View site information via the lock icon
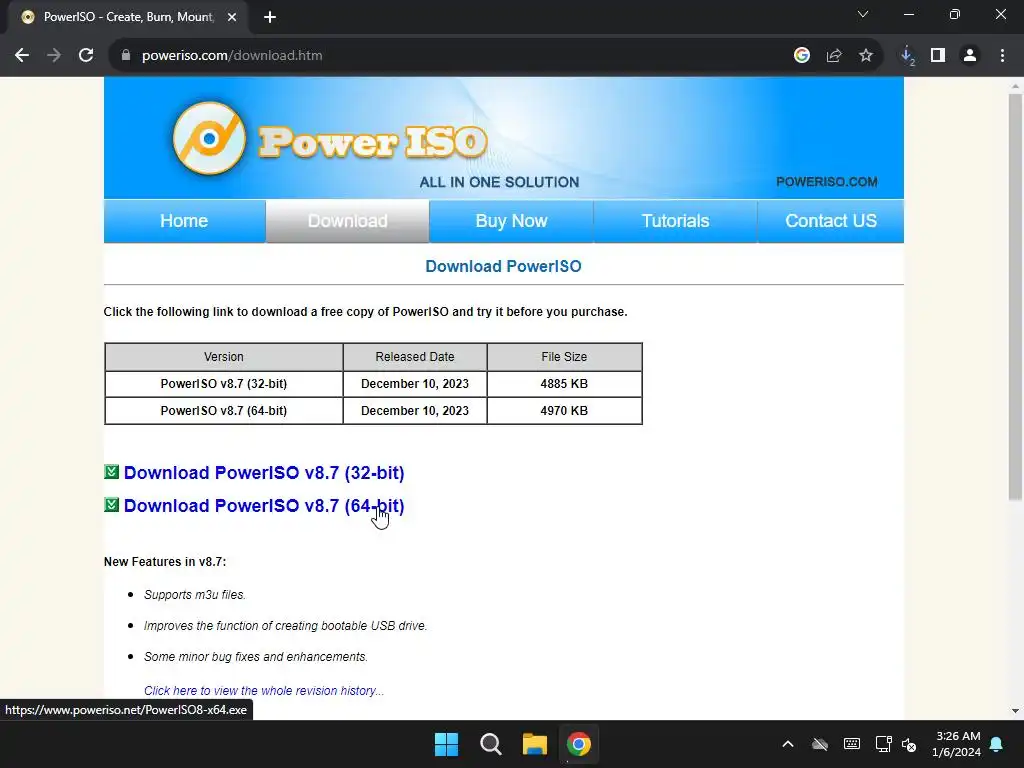The height and width of the screenshot is (768, 1024). [x=126, y=56]
